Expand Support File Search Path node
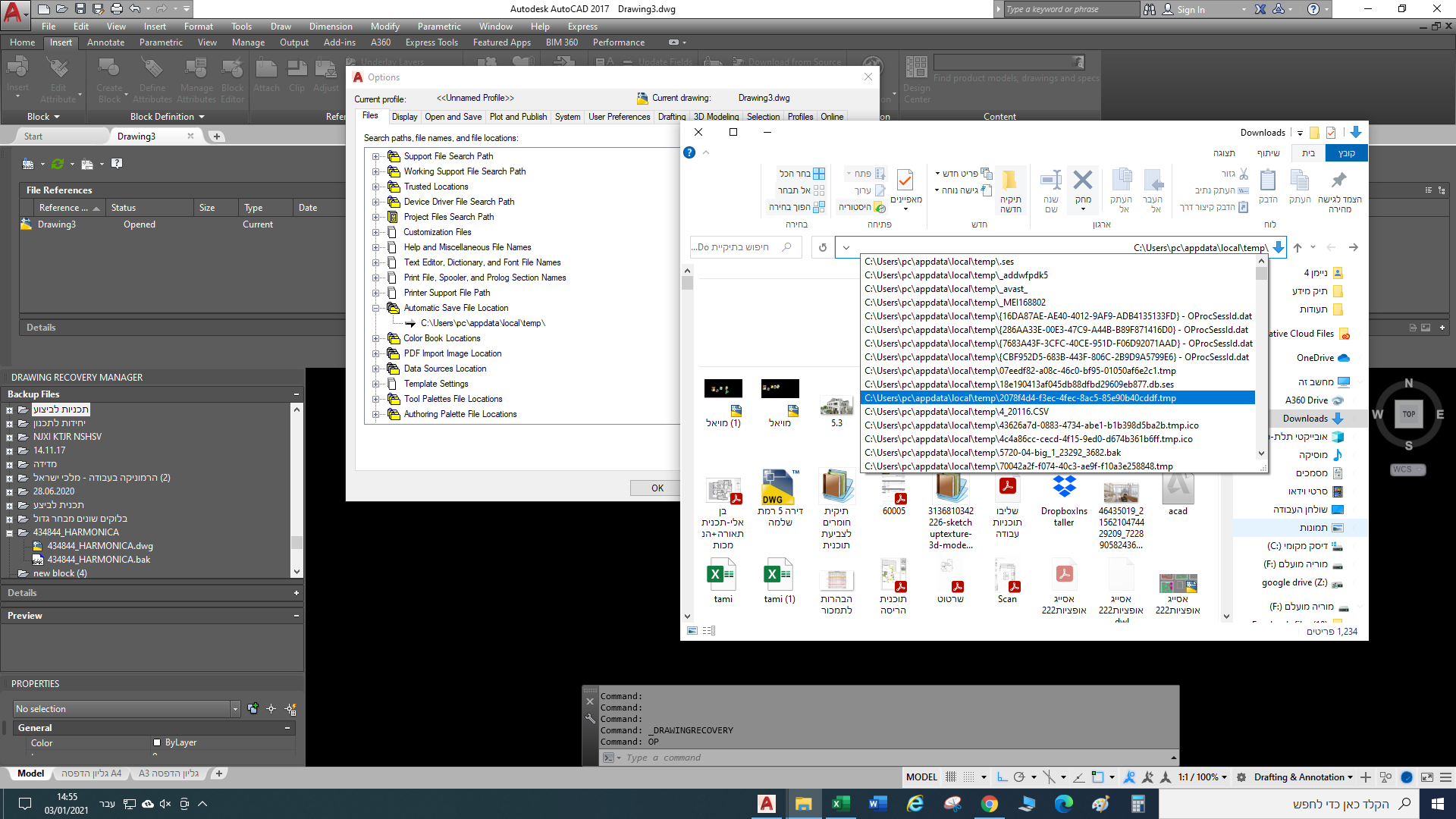This screenshot has width=1456, height=819. 376,156
